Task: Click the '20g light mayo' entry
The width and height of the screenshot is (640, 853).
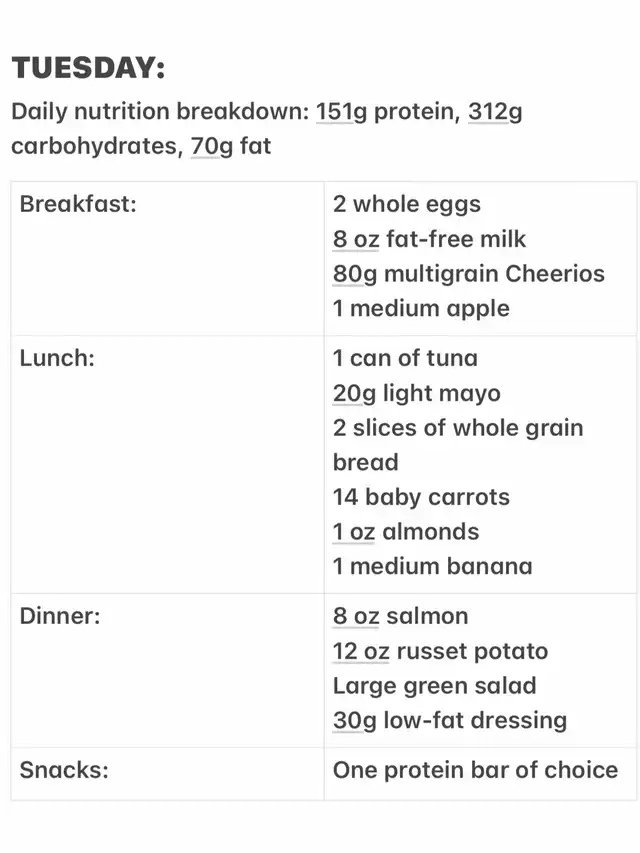Action: (416, 393)
